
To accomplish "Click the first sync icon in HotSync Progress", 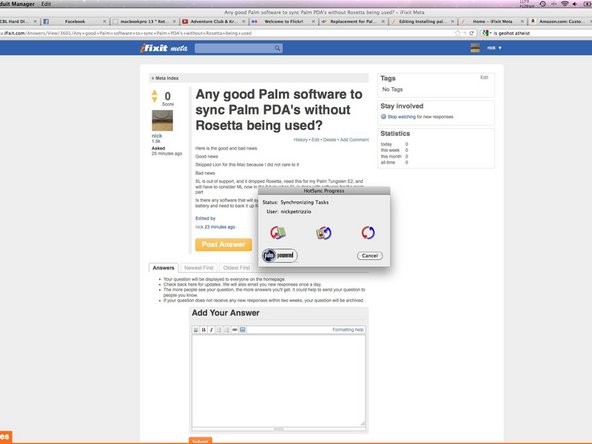I will [278, 233].
